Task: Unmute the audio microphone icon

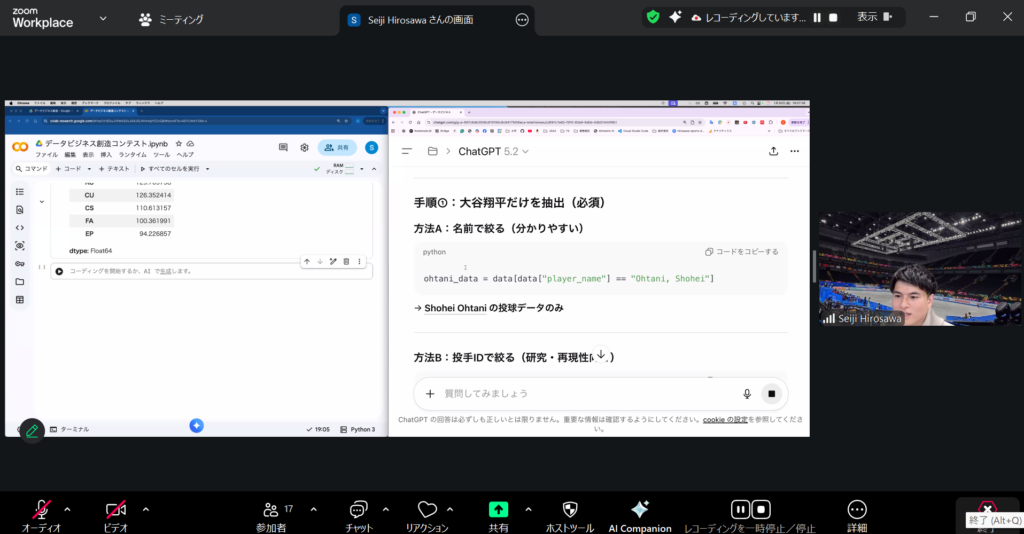Action: pos(41,509)
